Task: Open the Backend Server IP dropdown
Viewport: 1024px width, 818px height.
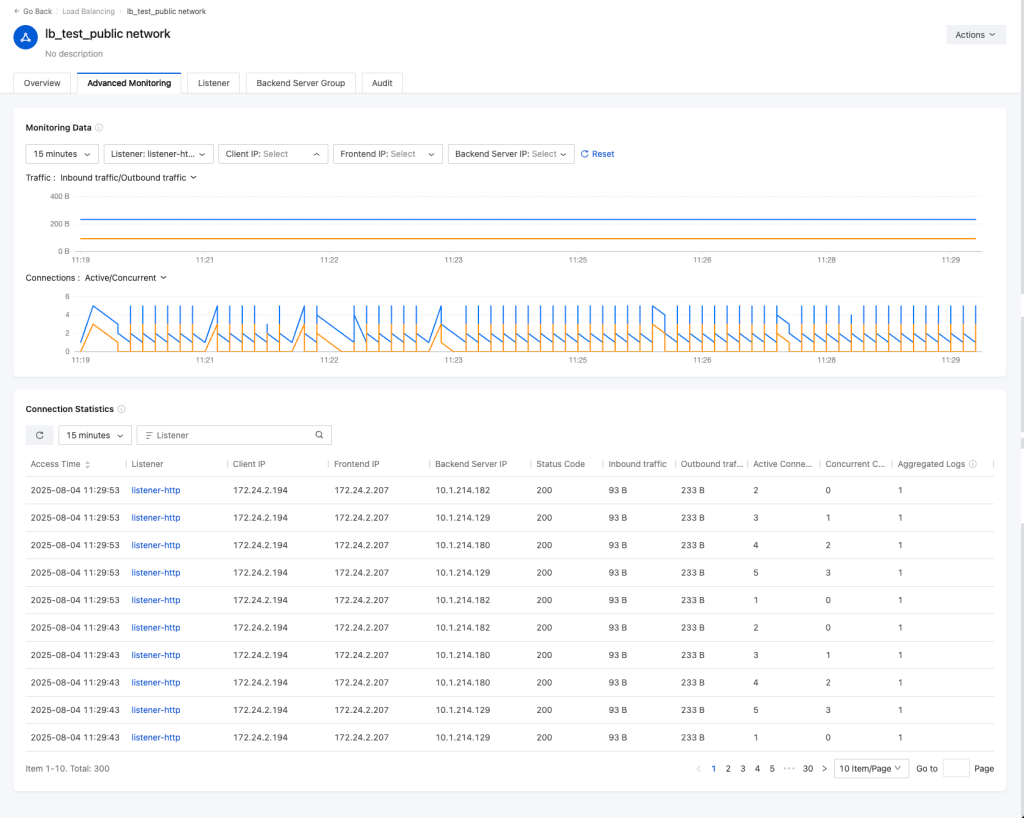Action: [x=511, y=154]
